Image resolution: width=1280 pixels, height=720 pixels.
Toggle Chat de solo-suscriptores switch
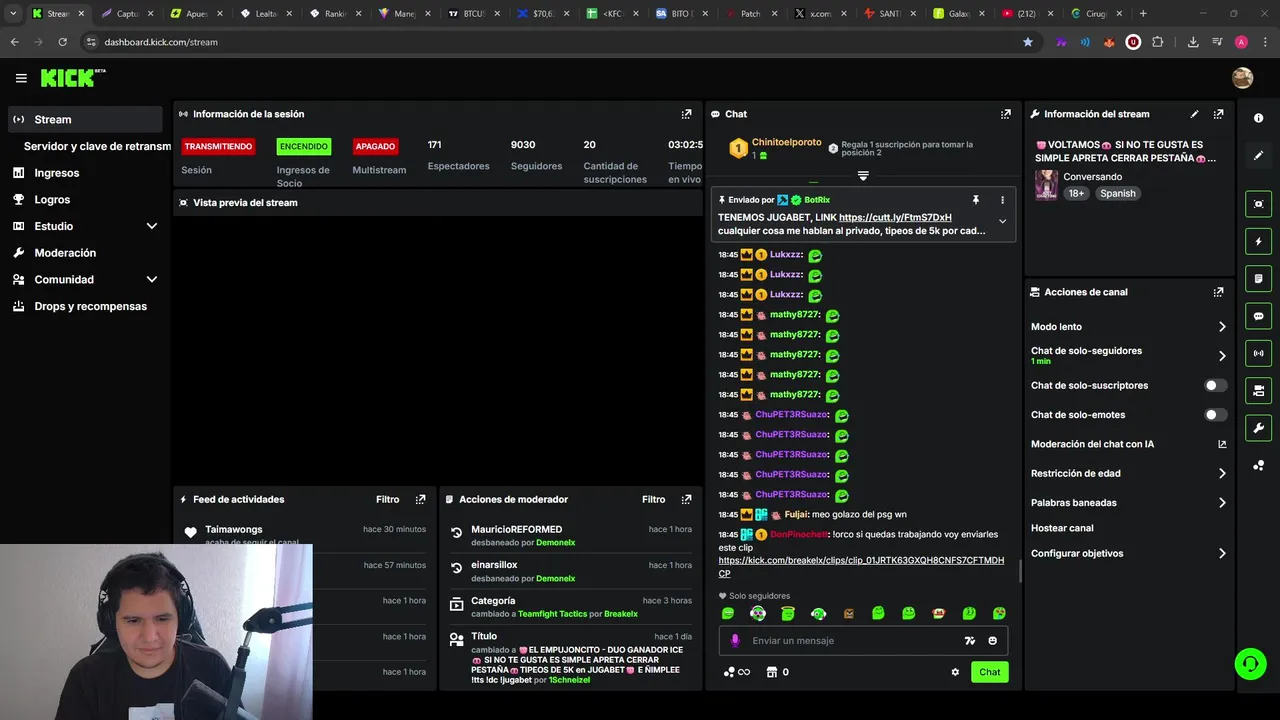point(1215,385)
